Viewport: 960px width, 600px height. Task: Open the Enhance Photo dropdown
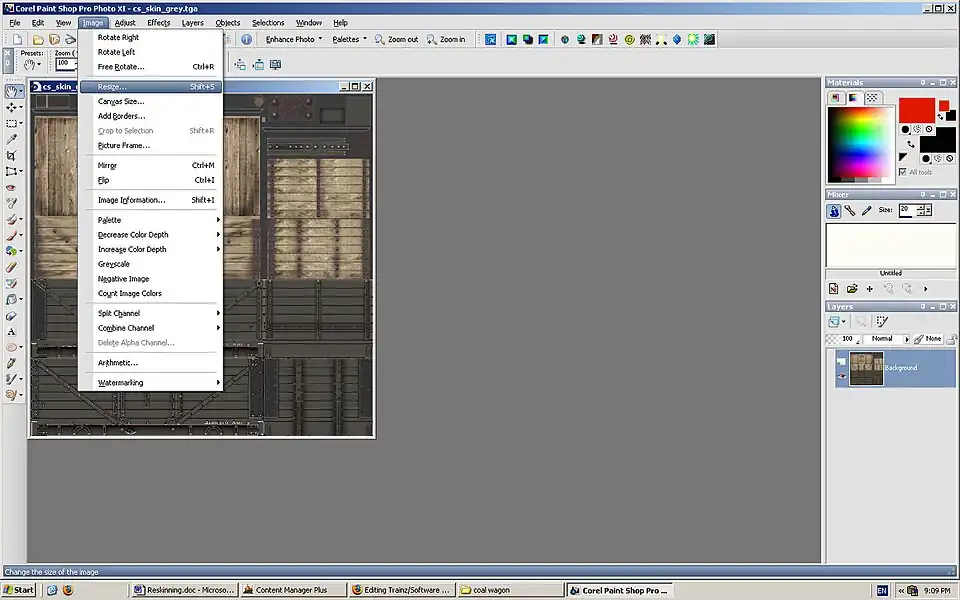(x=293, y=40)
